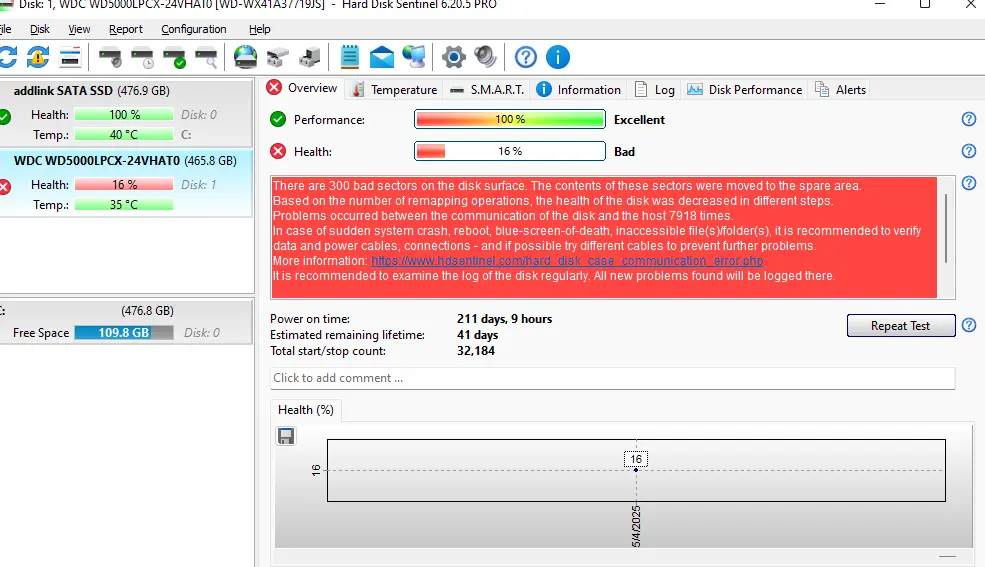The width and height of the screenshot is (985, 567).
Task: Switch to the Log tab
Action: click(655, 90)
